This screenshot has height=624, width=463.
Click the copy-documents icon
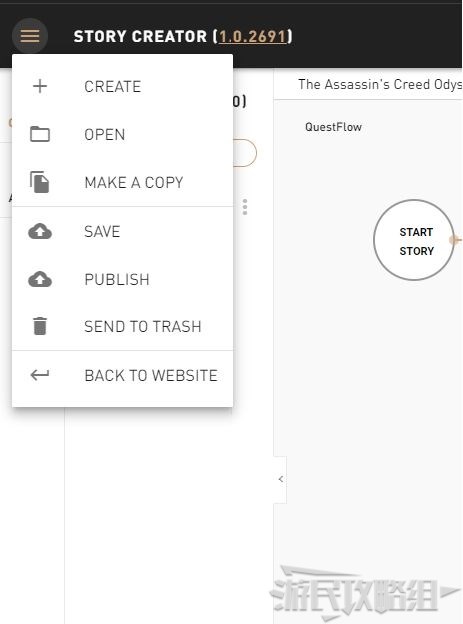click(x=40, y=182)
